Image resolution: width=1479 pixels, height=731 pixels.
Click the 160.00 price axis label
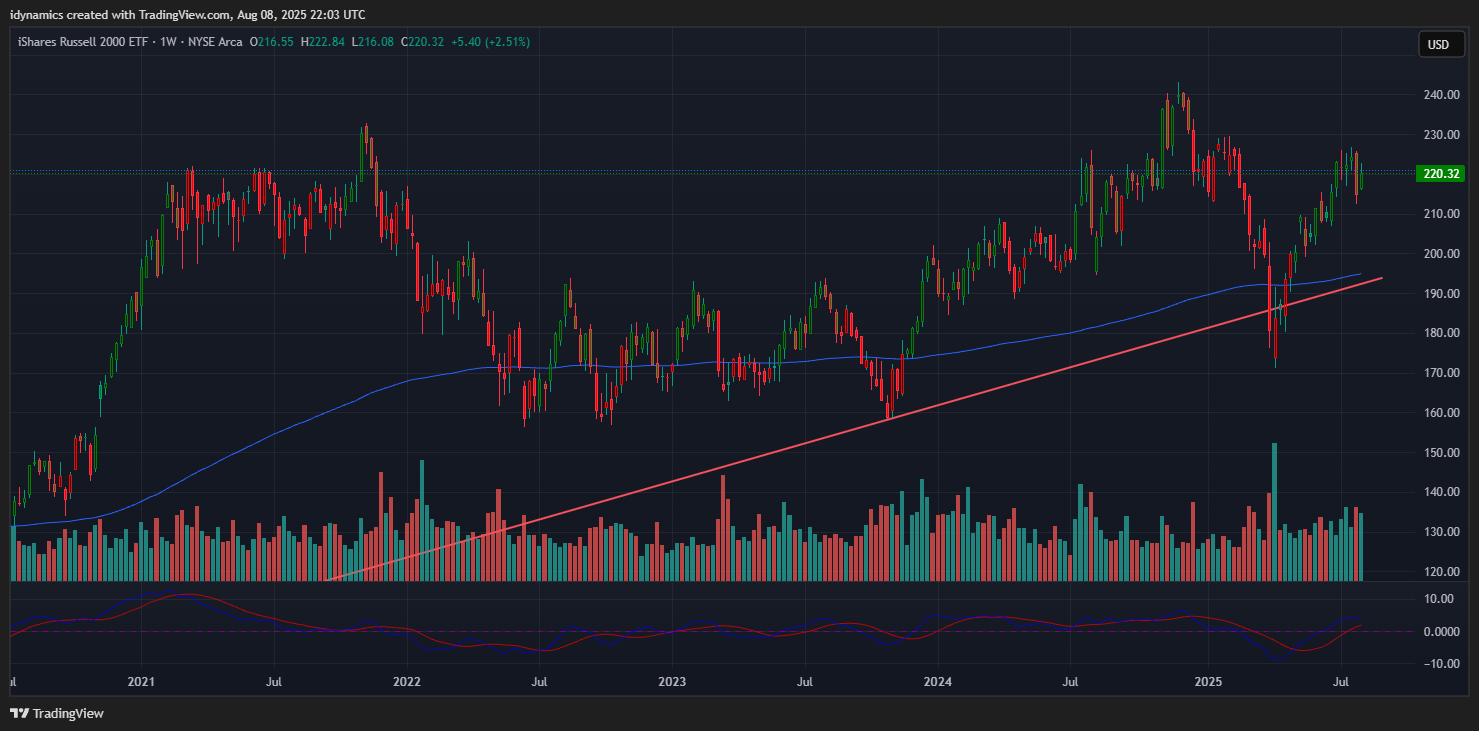coord(1441,413)
